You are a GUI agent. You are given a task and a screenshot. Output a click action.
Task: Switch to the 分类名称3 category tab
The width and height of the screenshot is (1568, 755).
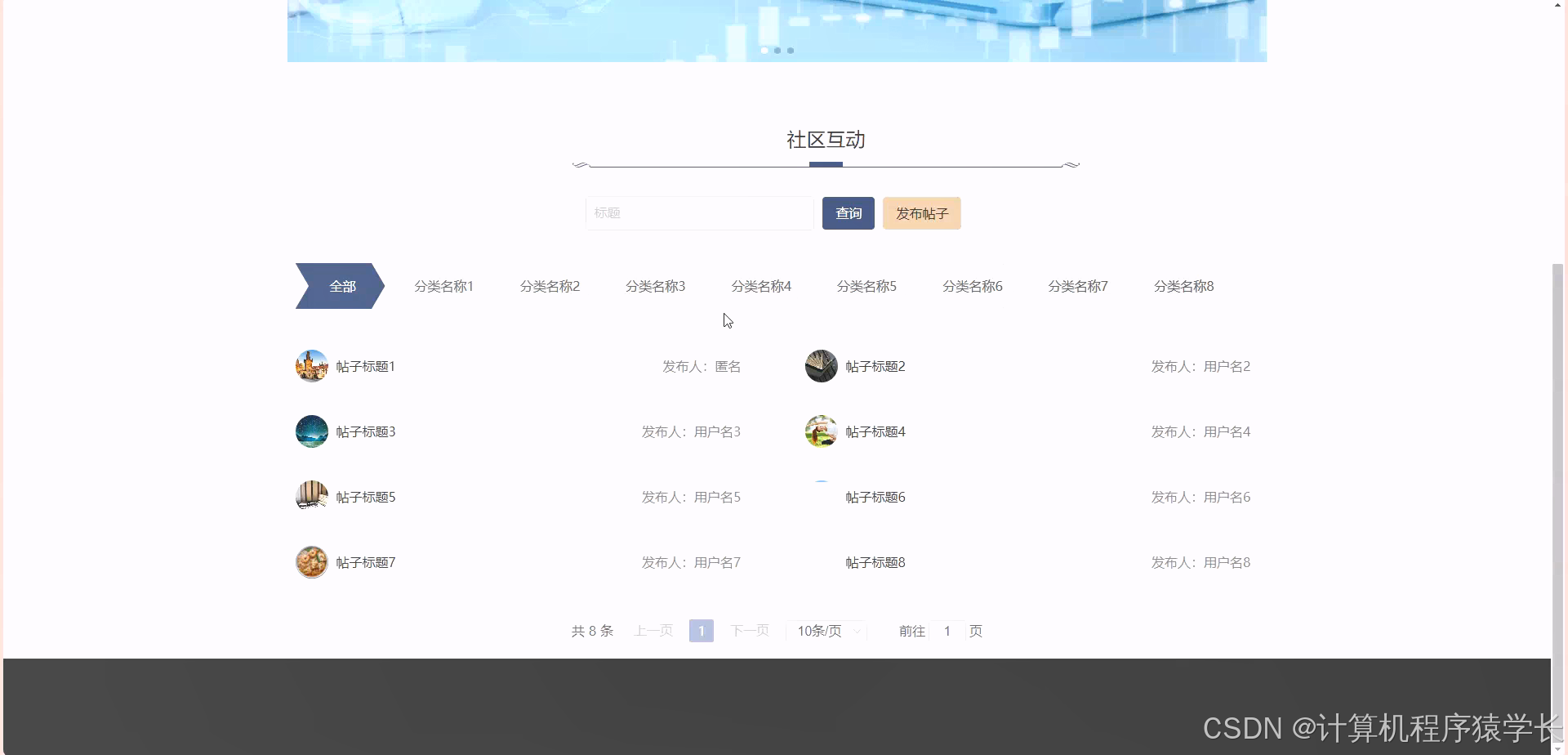pos(655,285)
